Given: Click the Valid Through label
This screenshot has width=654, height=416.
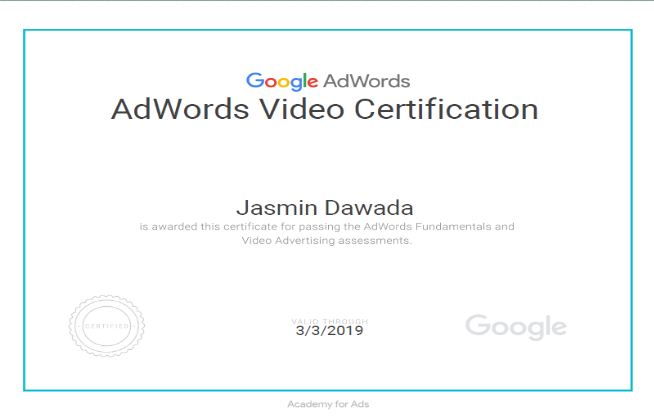Looking at the screenshot, I should pyautogui.click(x=327, y=320).
